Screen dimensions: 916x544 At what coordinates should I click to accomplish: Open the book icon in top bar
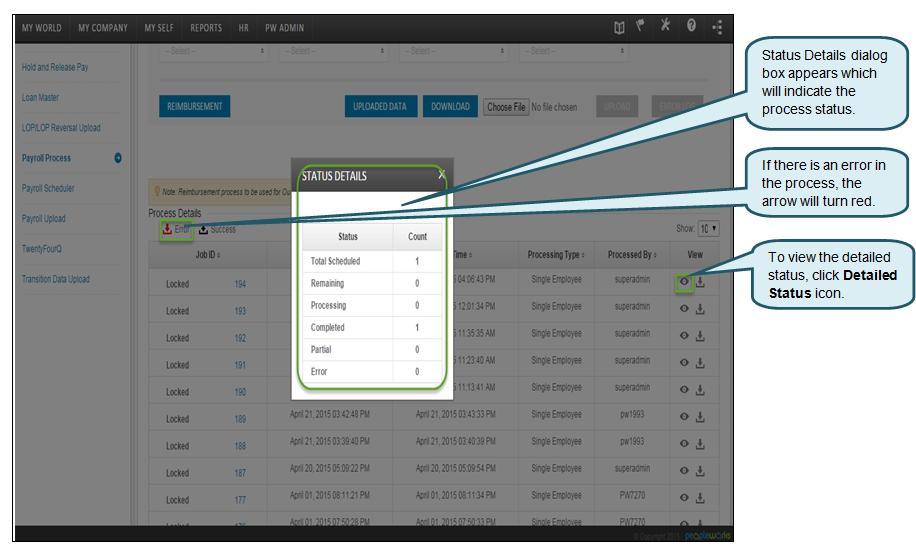click(620, 27)
